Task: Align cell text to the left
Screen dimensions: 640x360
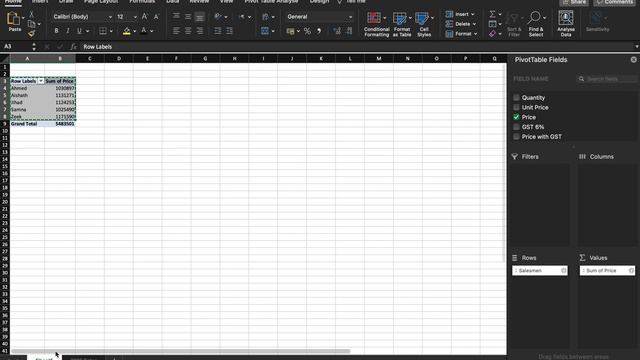Action: 176,31
